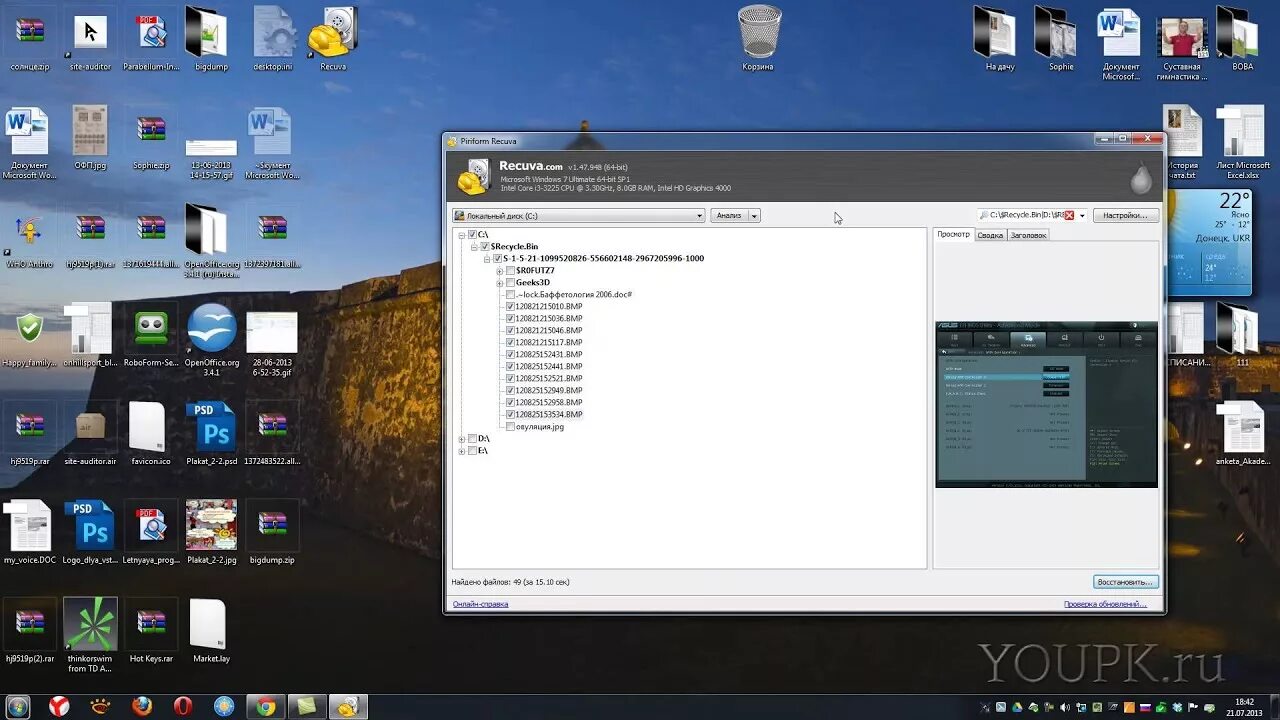
Task: Check the овуляция.jpg file checkbox
Action: tap(510, 426)
